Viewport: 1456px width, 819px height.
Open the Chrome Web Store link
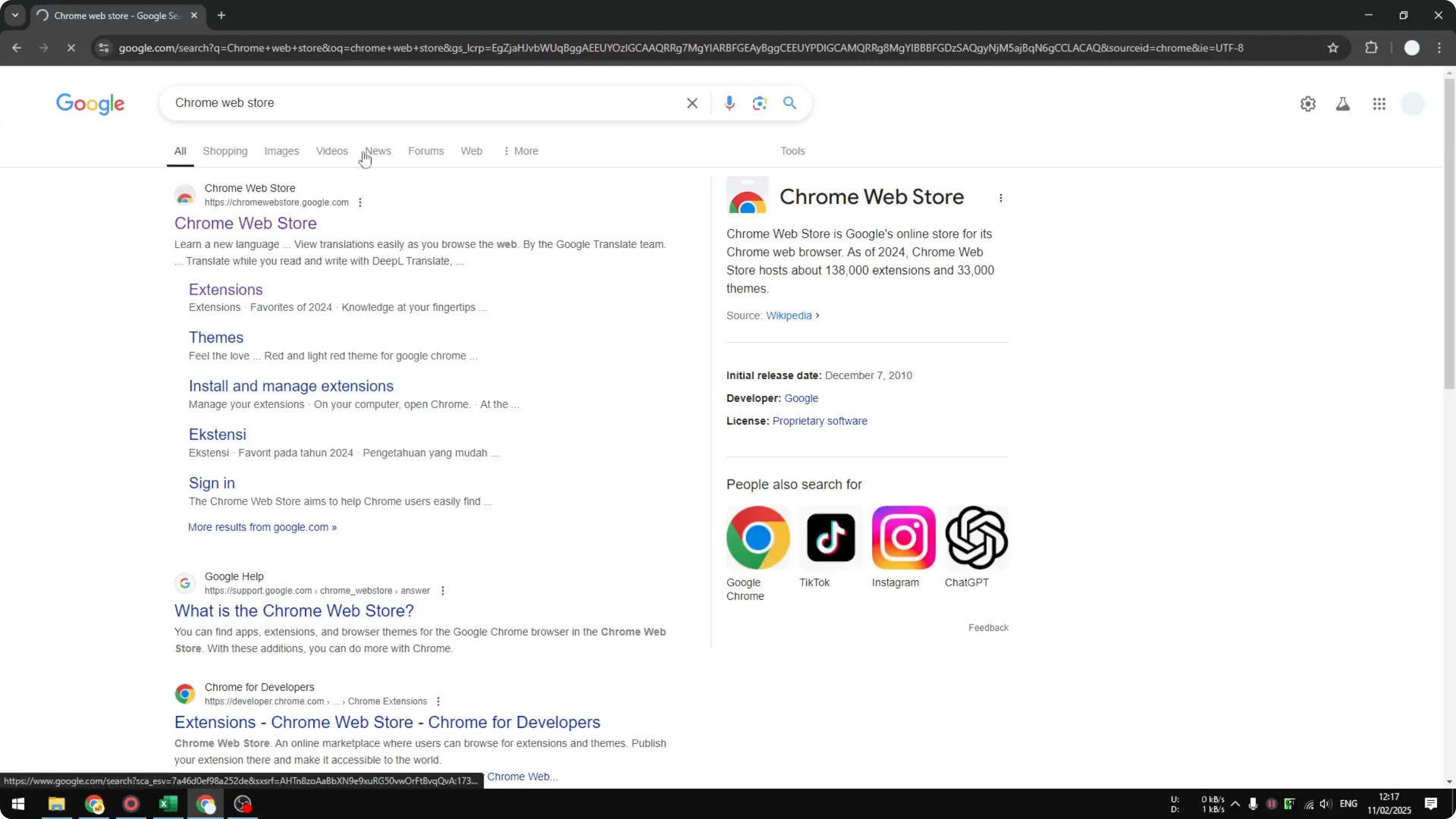tap(245, 223)
